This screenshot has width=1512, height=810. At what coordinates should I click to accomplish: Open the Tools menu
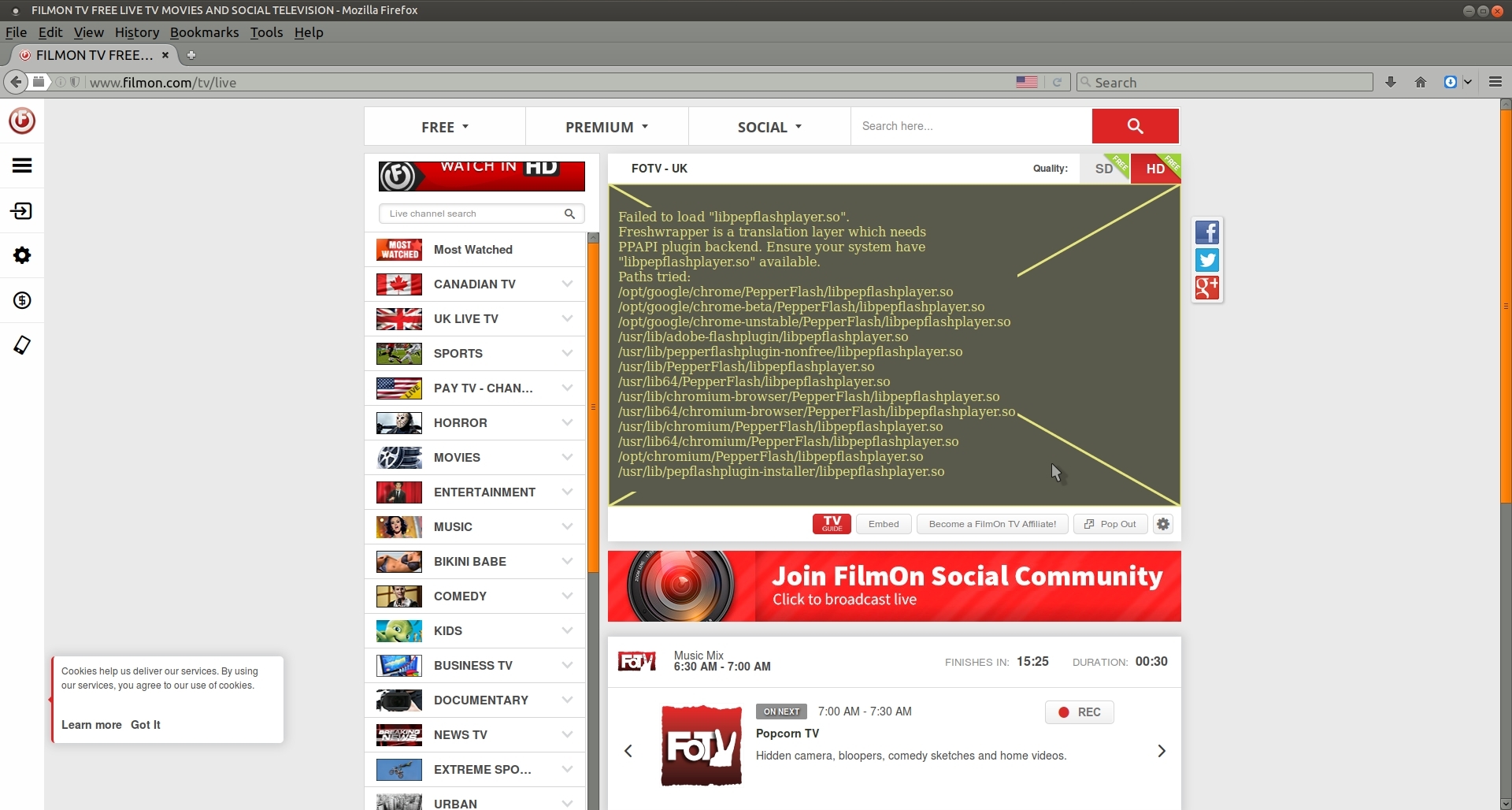(266, 32)
